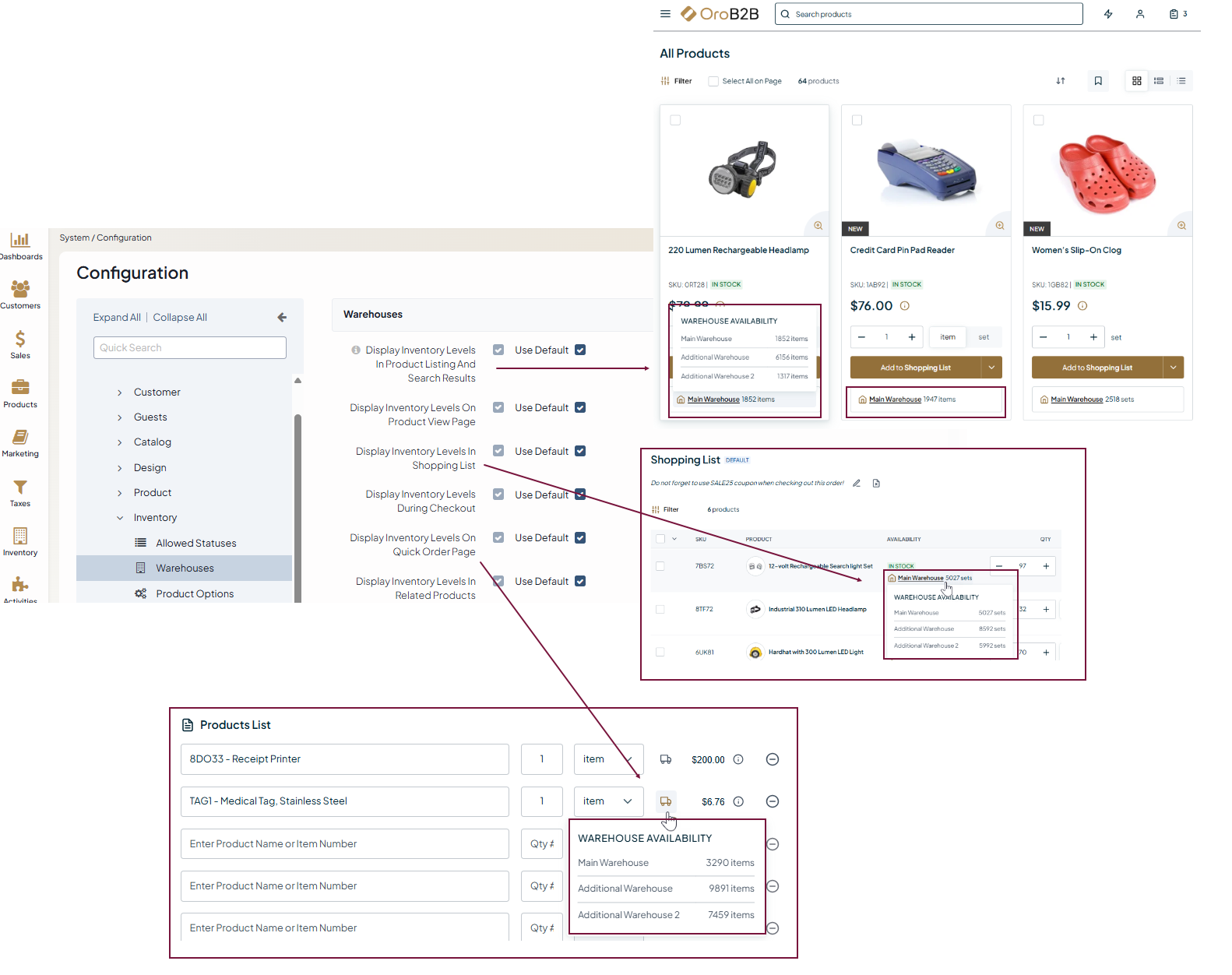The height and width of the screenshot is (975, 1232).
Task: Open Product Options configuration item
Action: pyautogui.click(x=195, y=594)
